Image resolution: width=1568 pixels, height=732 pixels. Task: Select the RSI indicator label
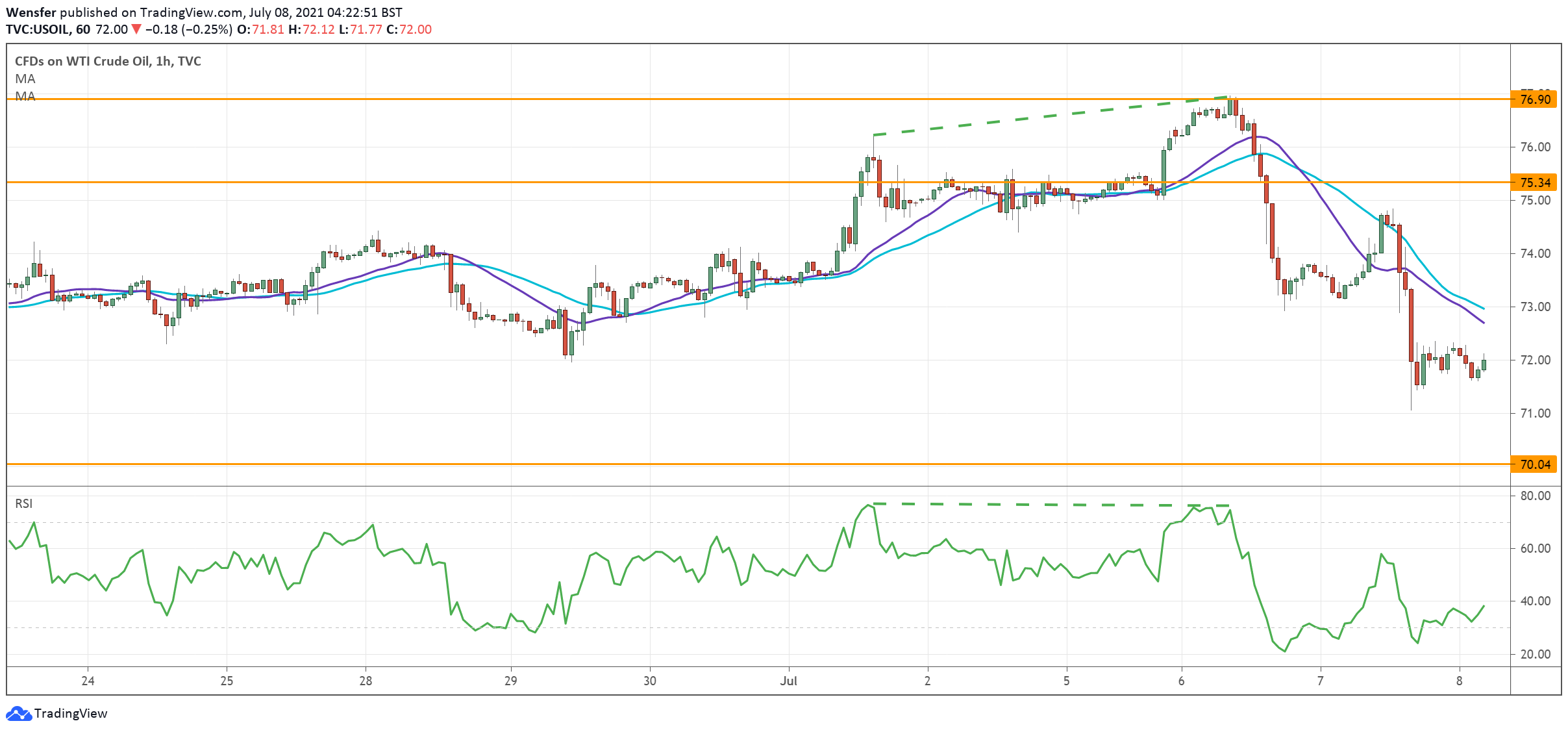(24, 503)
